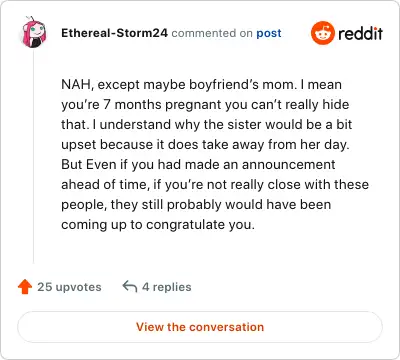Image resolution: width=400 pixels, height=360 pixels.
Task: Click the line starting "ahead of time"
Action: coord(215,185)
